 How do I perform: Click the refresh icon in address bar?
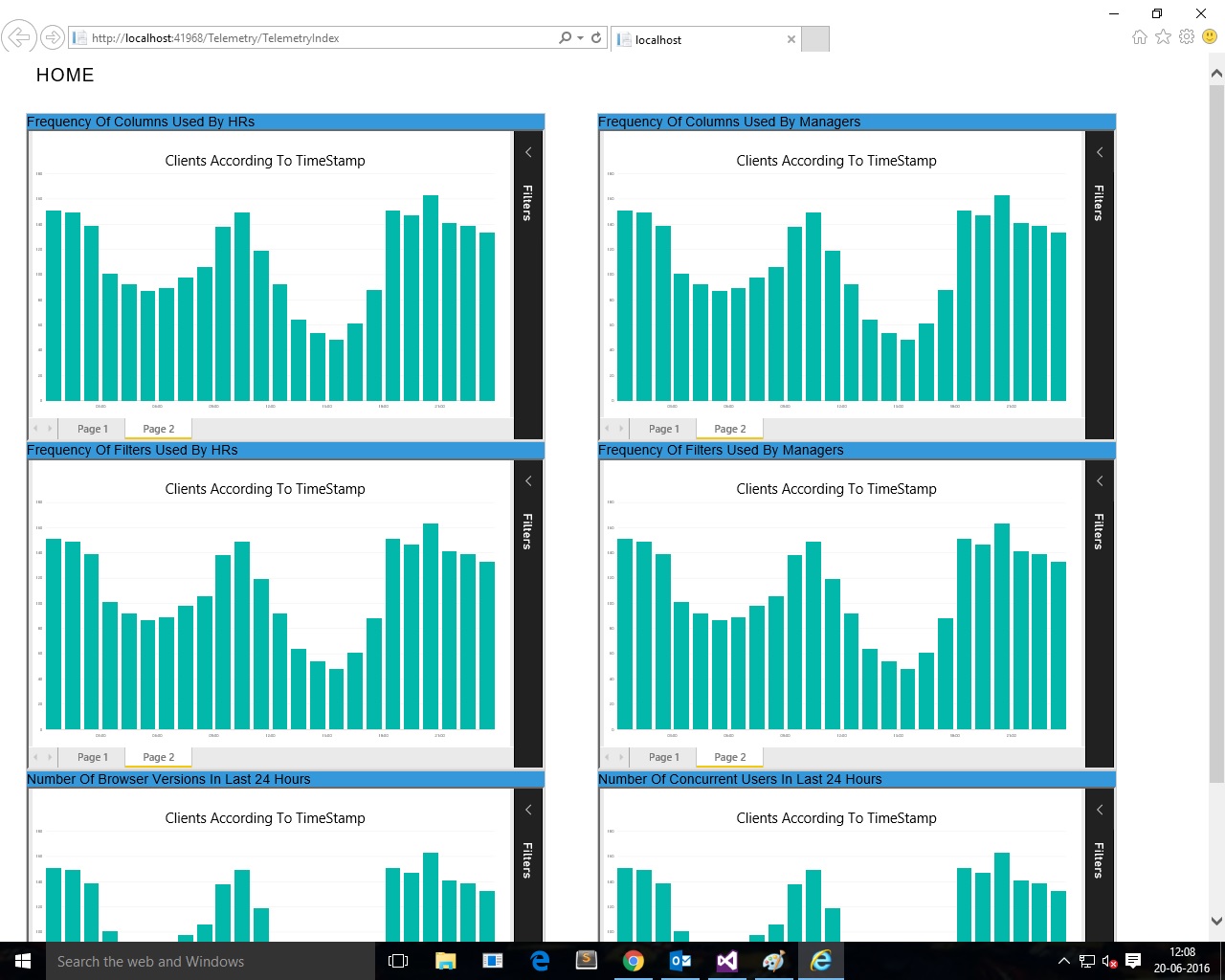(x=596, y=37)
